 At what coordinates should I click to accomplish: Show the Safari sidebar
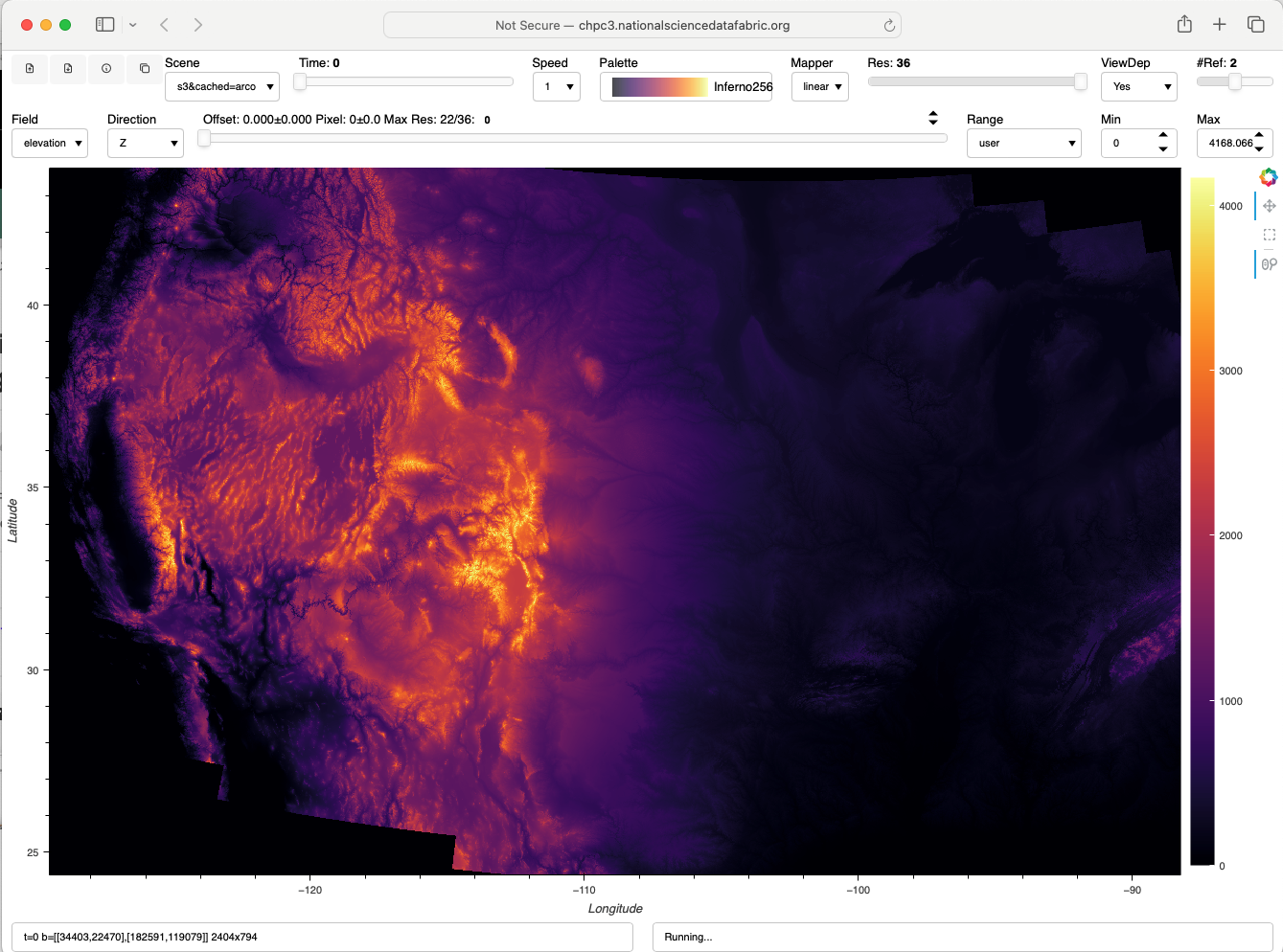coord(105,25)
